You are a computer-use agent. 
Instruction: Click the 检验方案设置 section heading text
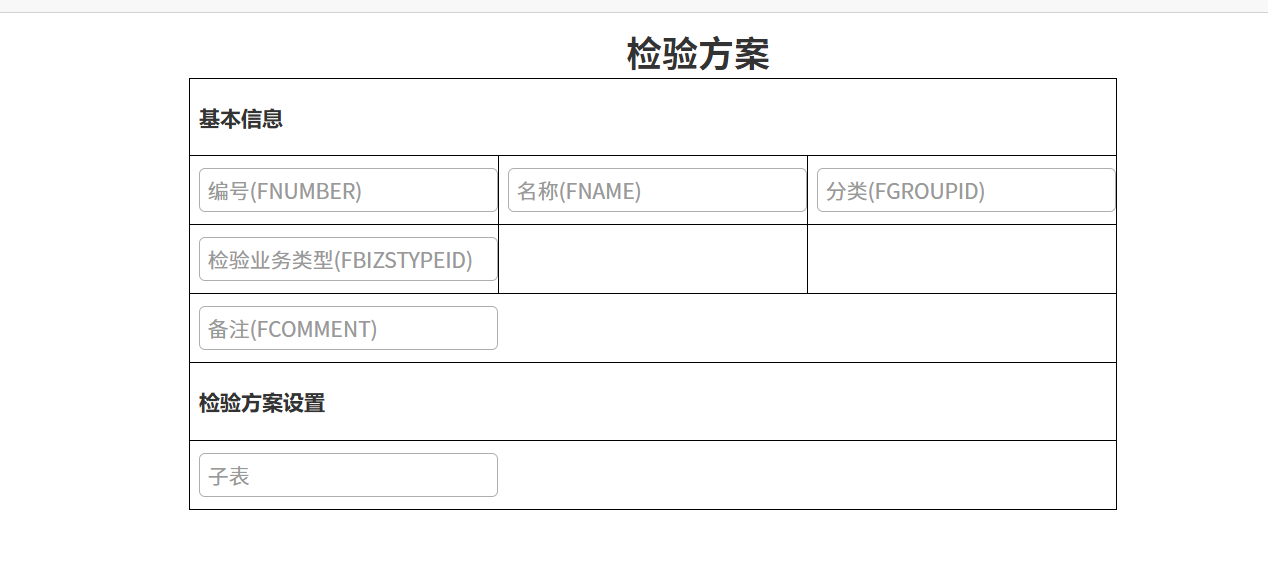pos(262,403)
